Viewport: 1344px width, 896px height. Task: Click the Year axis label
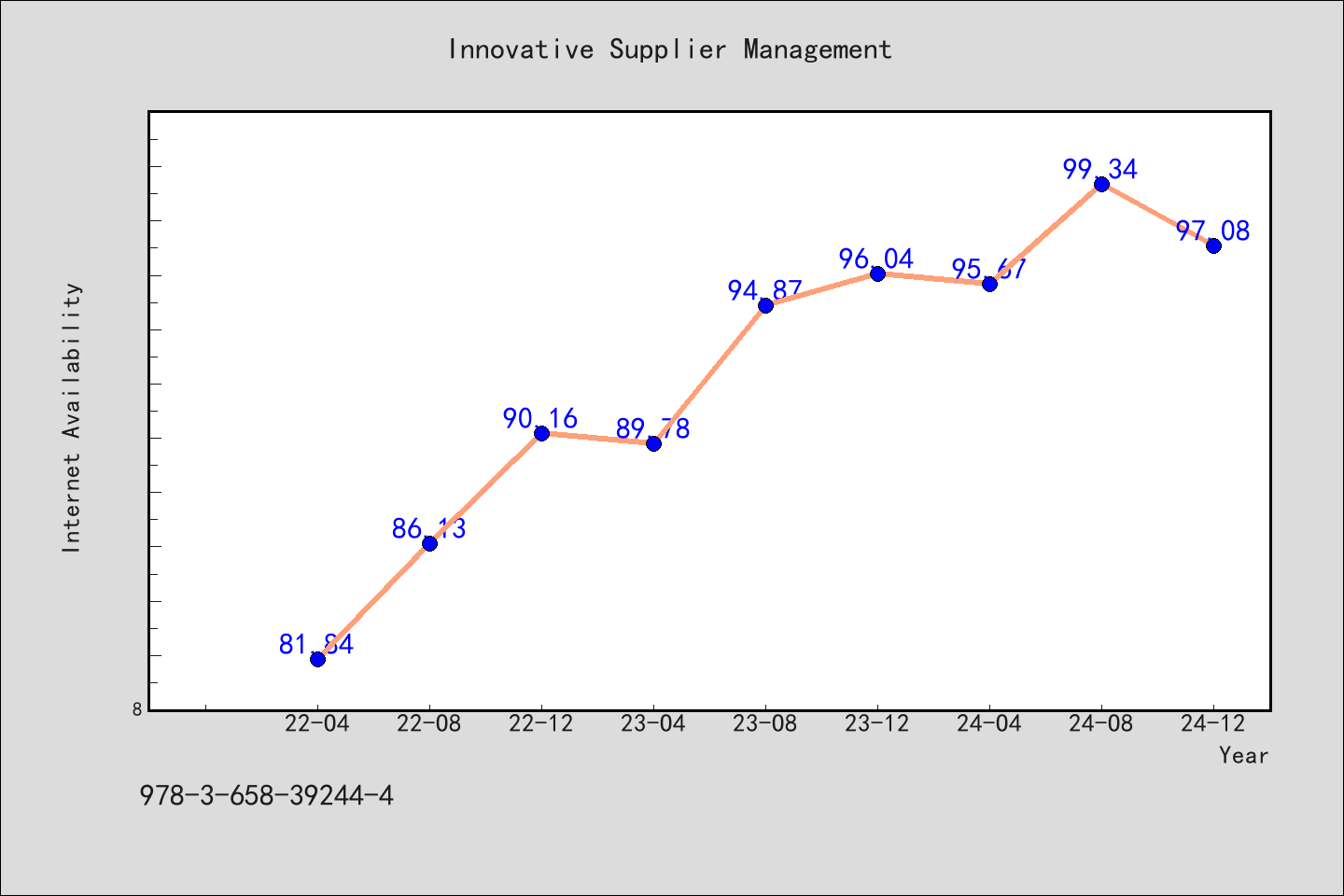[x=1243, y=755]
